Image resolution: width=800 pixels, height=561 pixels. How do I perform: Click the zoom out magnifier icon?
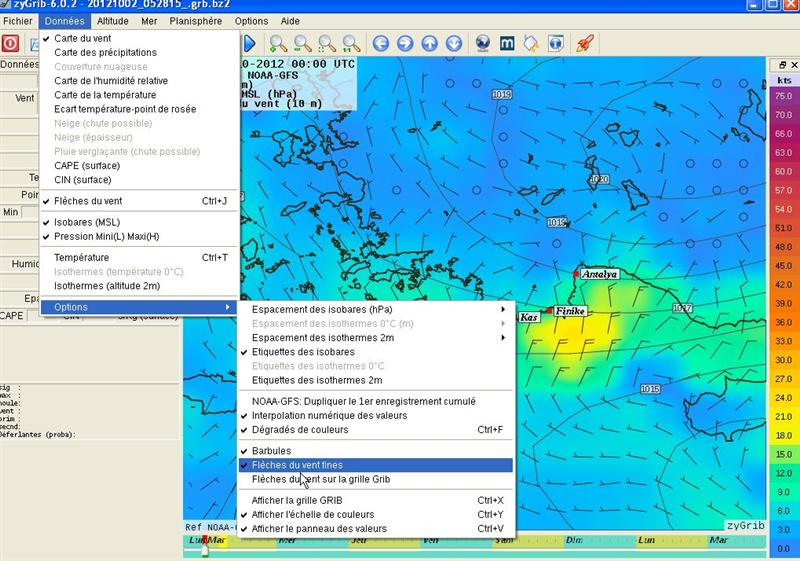point(303,43)
